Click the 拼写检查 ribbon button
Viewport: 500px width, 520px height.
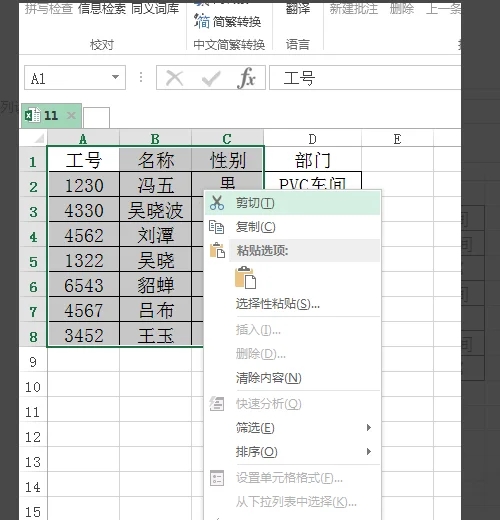pos(49,9)
